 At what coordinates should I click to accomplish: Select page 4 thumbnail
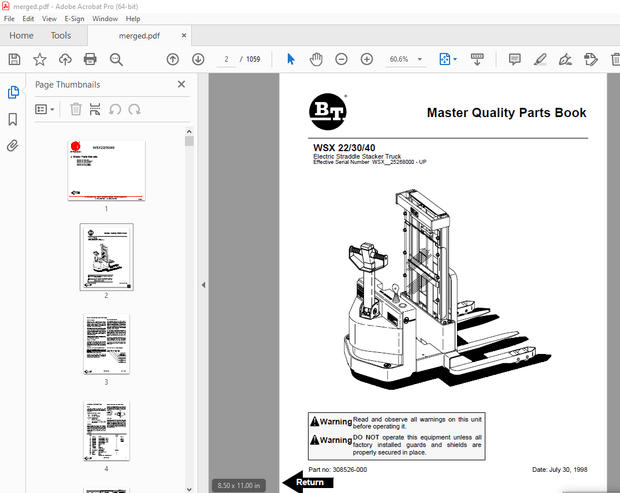(x=106, y=431)
